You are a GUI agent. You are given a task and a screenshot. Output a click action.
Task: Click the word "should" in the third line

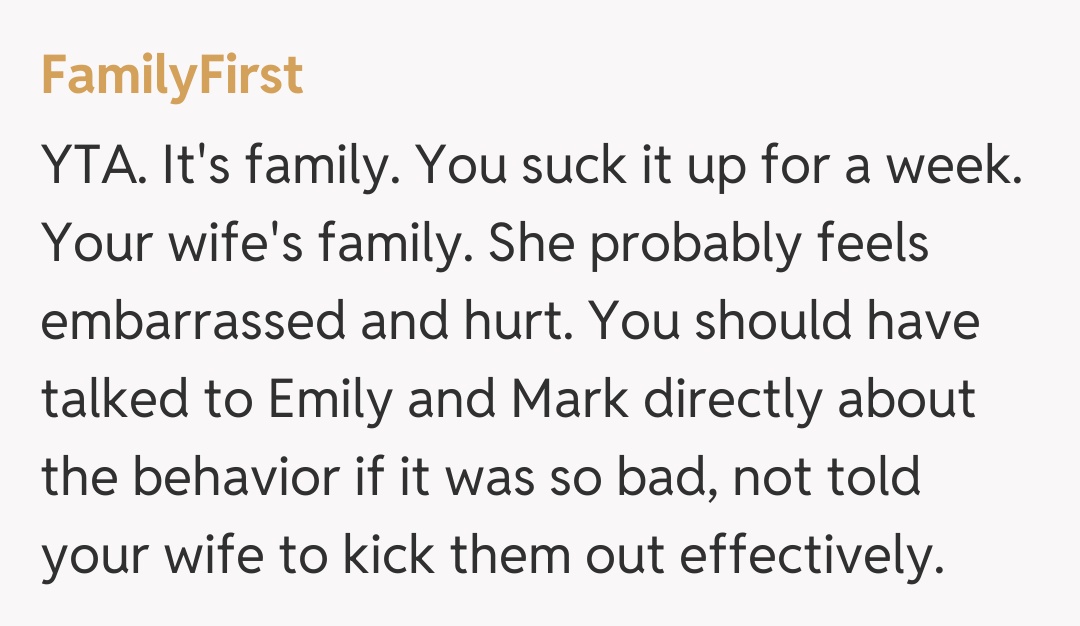click(773, 323)
